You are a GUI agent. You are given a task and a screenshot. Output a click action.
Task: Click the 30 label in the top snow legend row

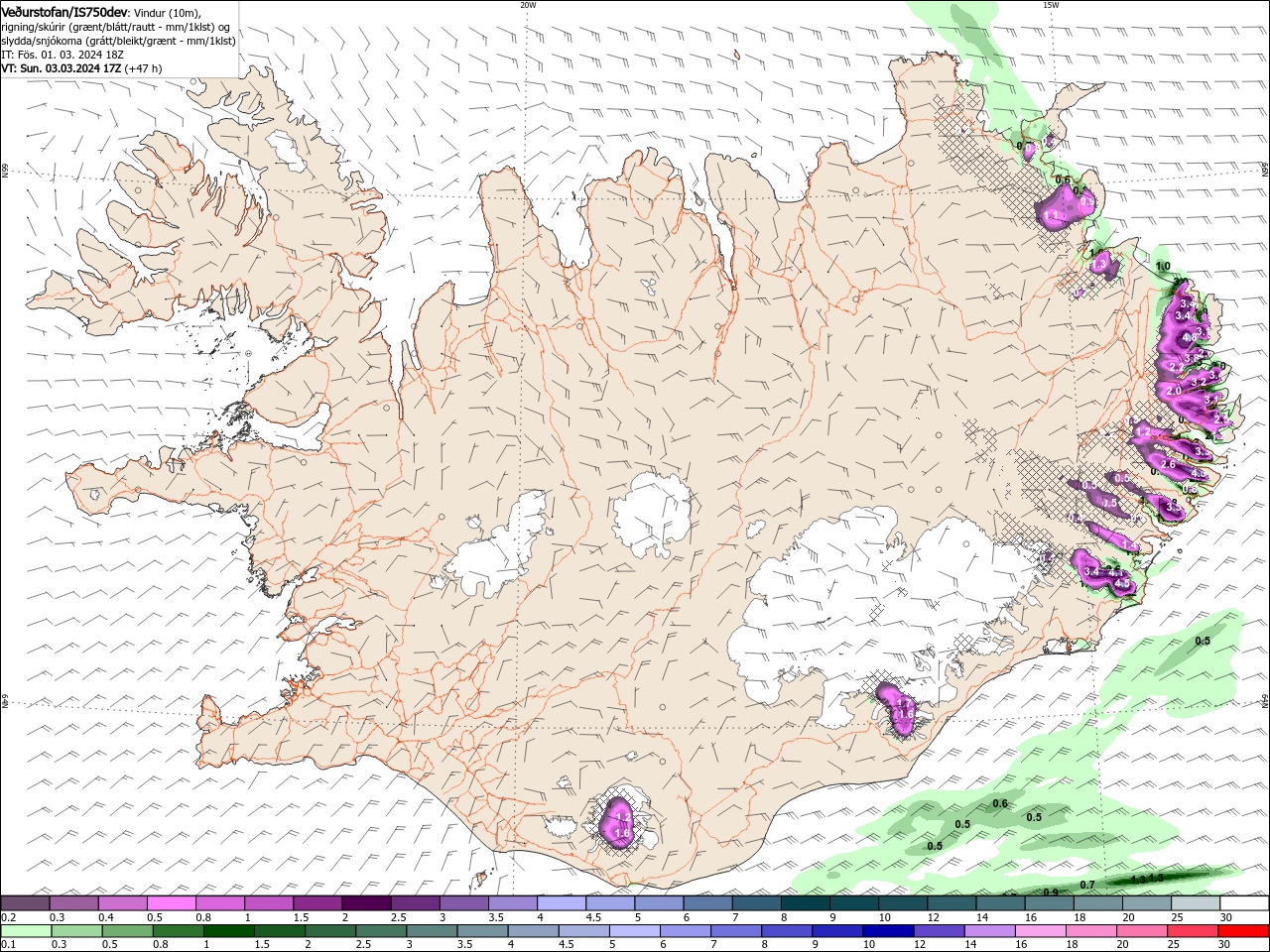point(1226,917)
